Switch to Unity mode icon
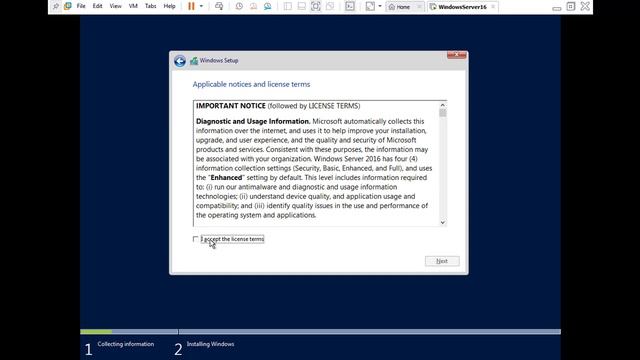 [x=330, y=6]
